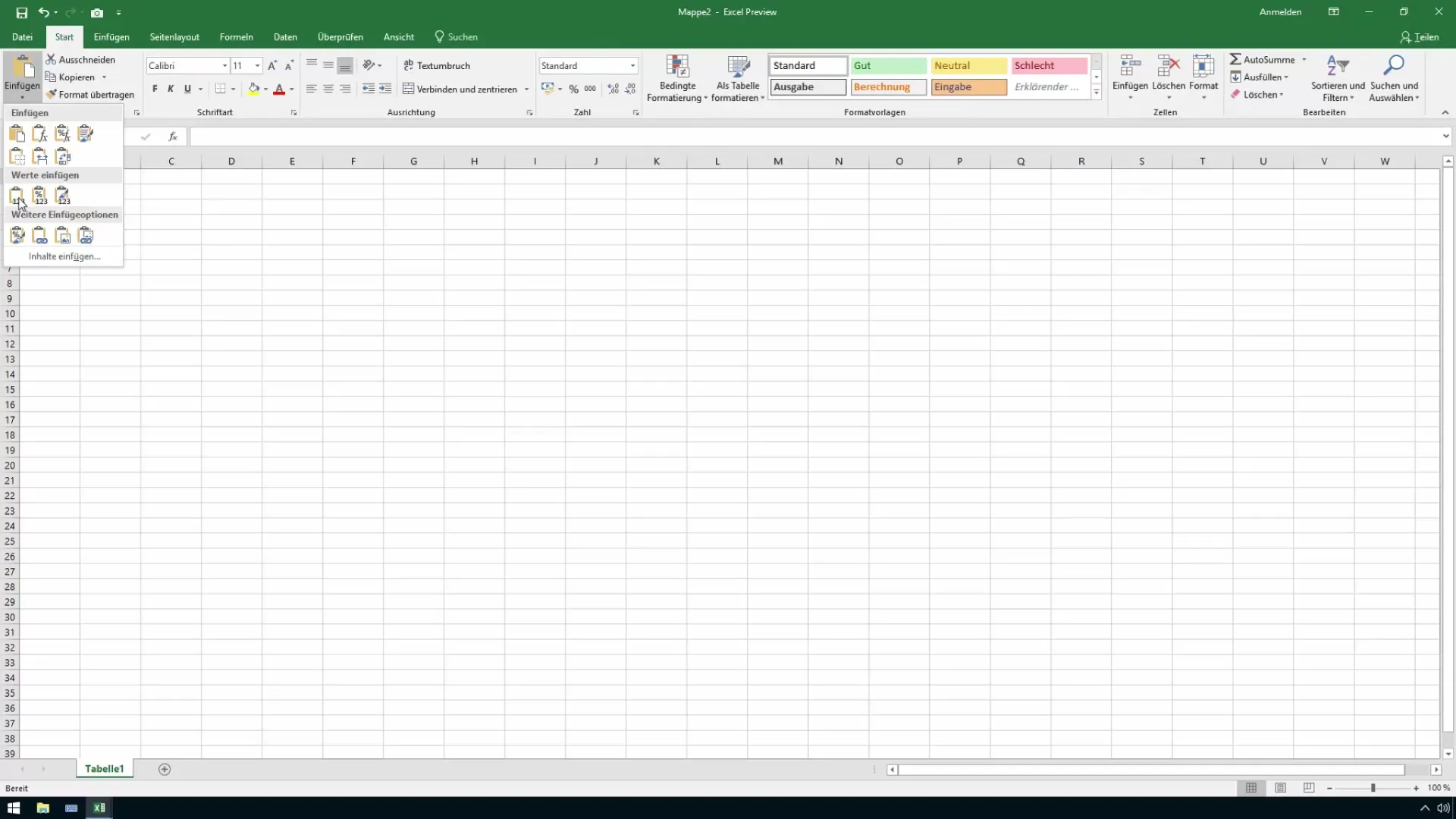Apply the Schlecht red cell style
Viewport: 1456px width, 819px height.
(1049, 65)
